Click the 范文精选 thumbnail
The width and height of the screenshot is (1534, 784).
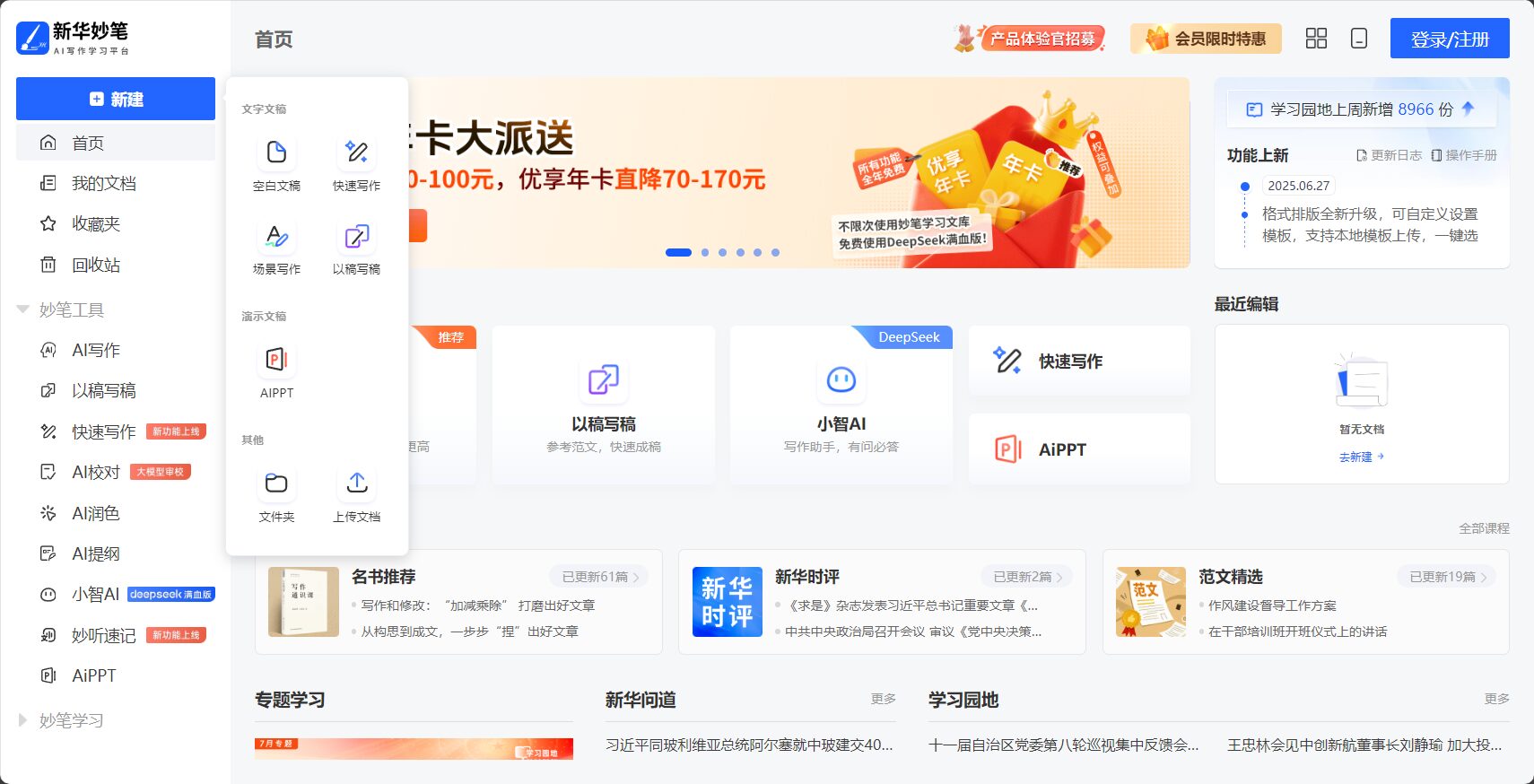click(1151, 602)
